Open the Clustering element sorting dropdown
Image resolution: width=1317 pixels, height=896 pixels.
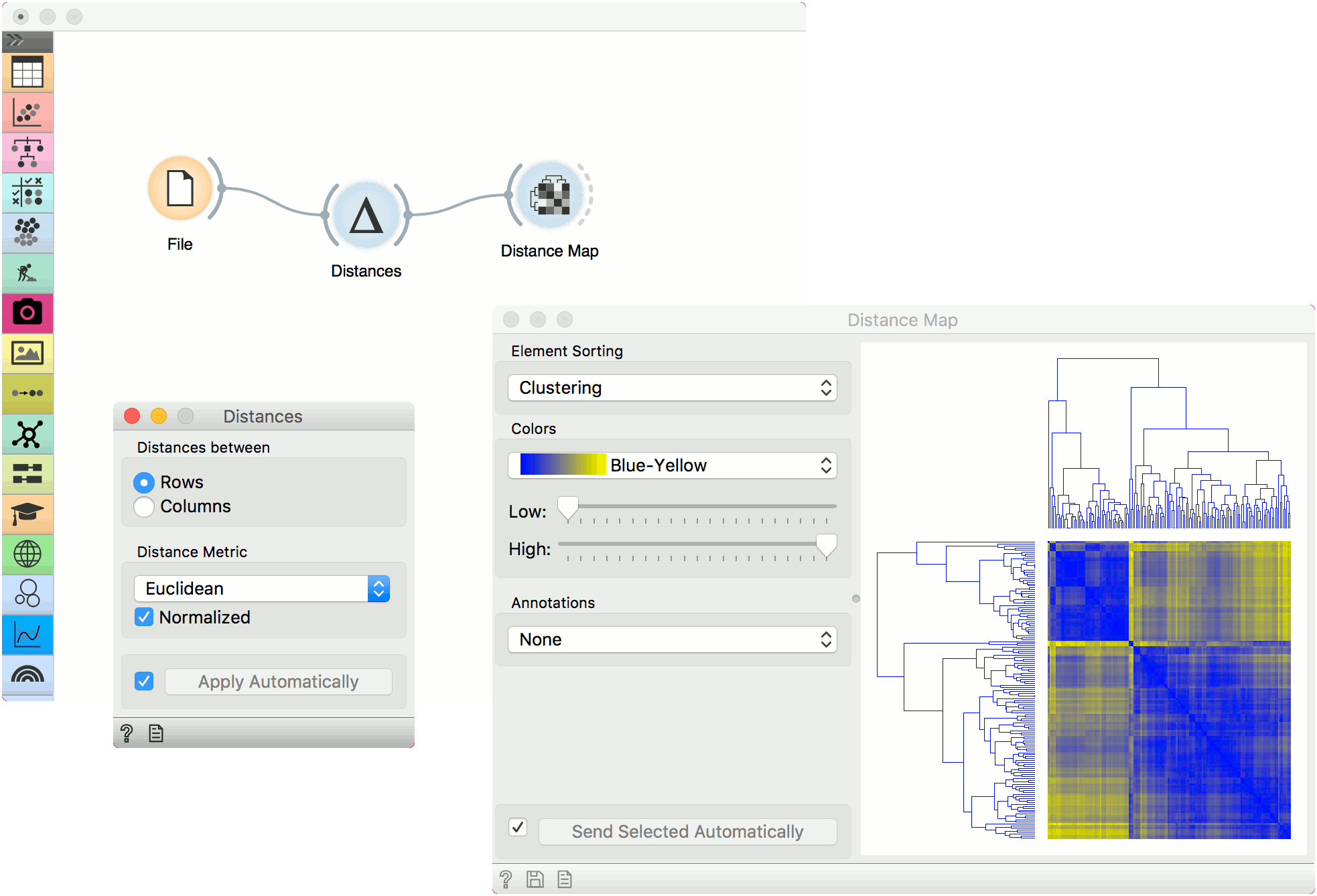[x=672, y=388]
